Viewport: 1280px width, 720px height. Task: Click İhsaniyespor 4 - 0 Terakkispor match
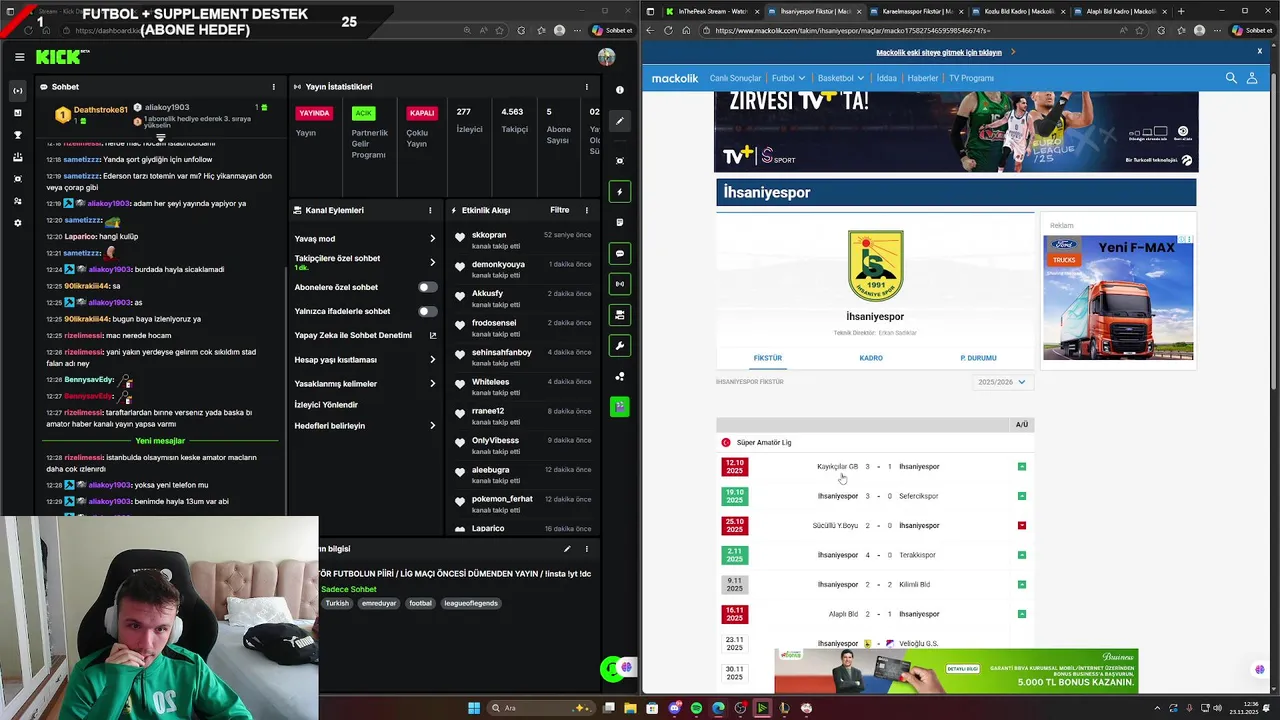tap(877, 555)
